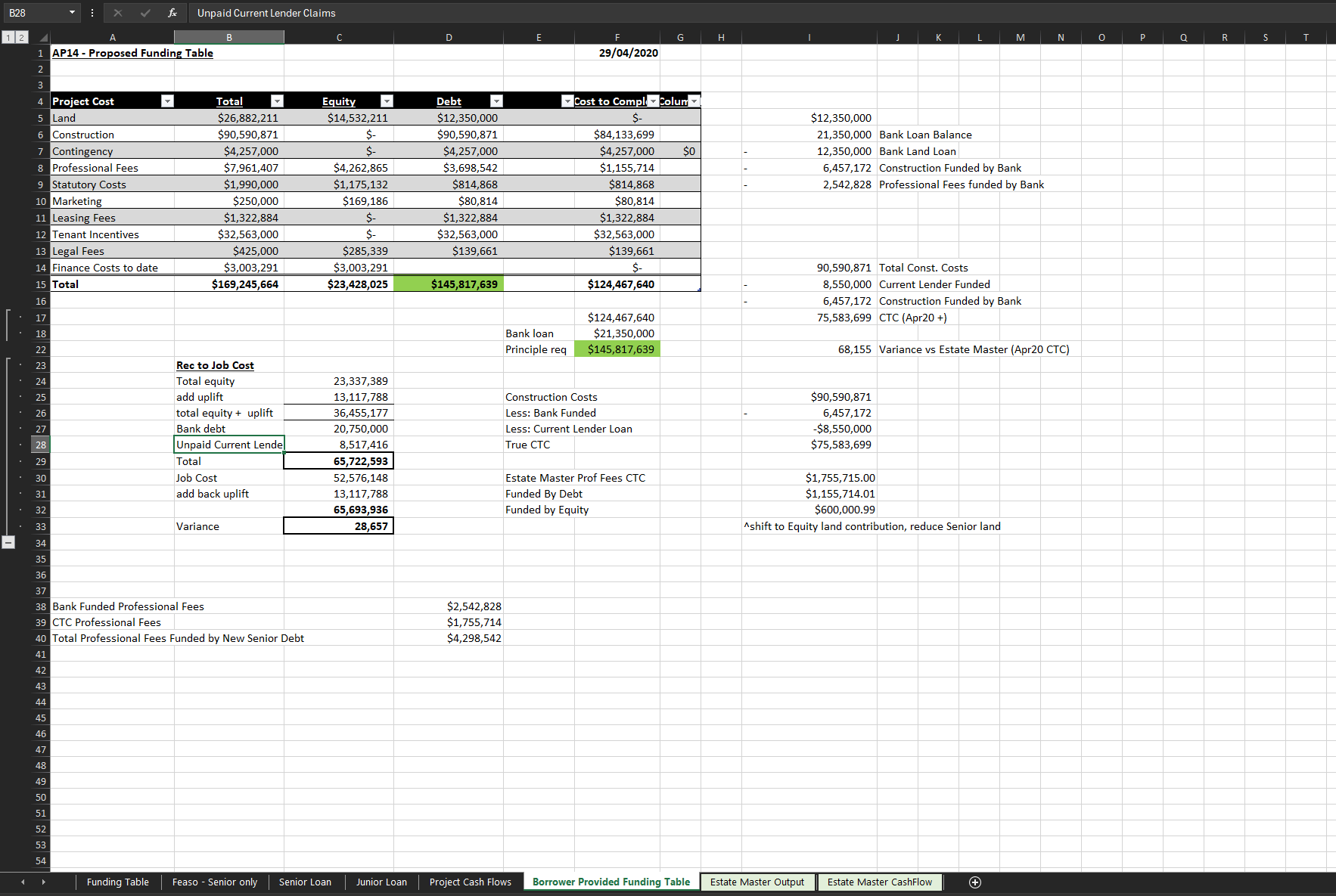1336x896 pixels.
Task: Open the Equity column filter dropdown
Action: pos(387,101)
